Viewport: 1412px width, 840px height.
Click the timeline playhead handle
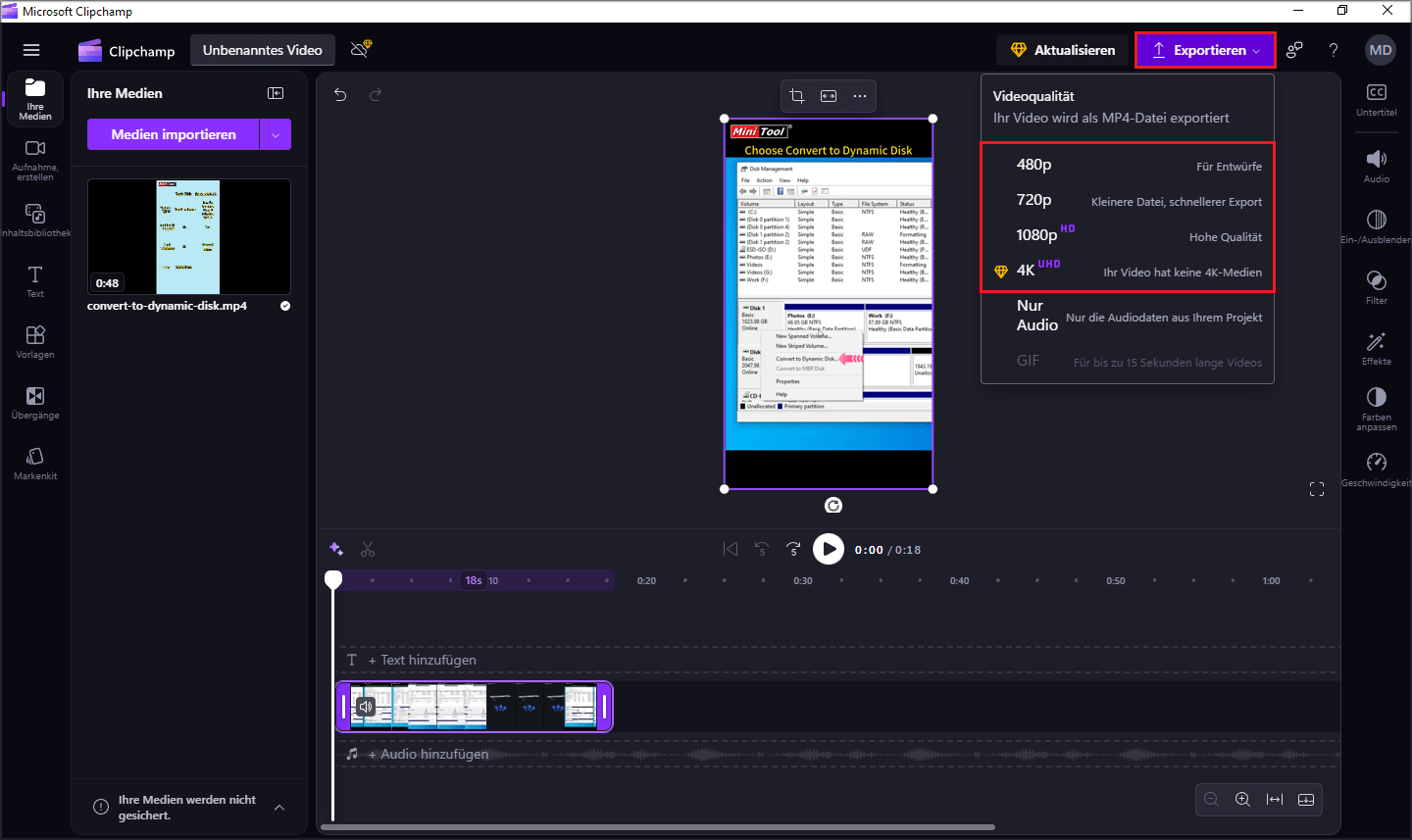333,579
